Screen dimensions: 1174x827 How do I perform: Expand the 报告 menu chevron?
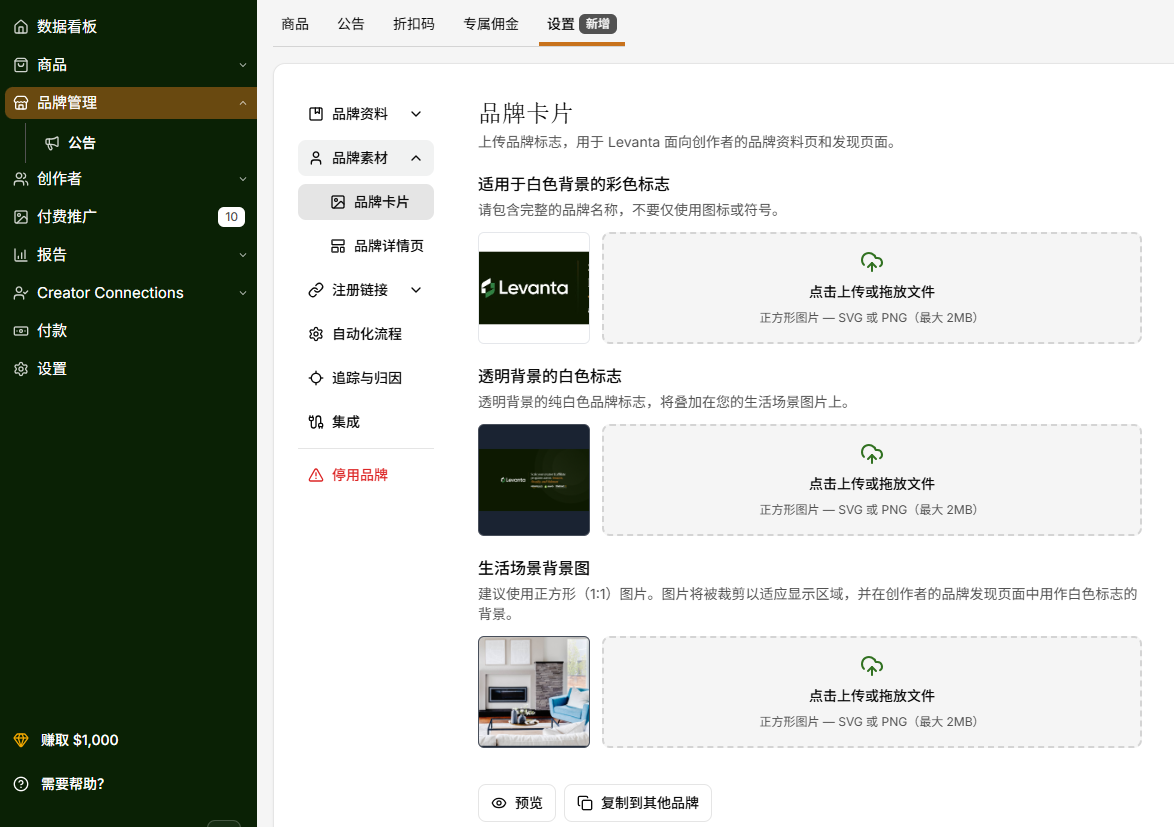tap(243, 255)
